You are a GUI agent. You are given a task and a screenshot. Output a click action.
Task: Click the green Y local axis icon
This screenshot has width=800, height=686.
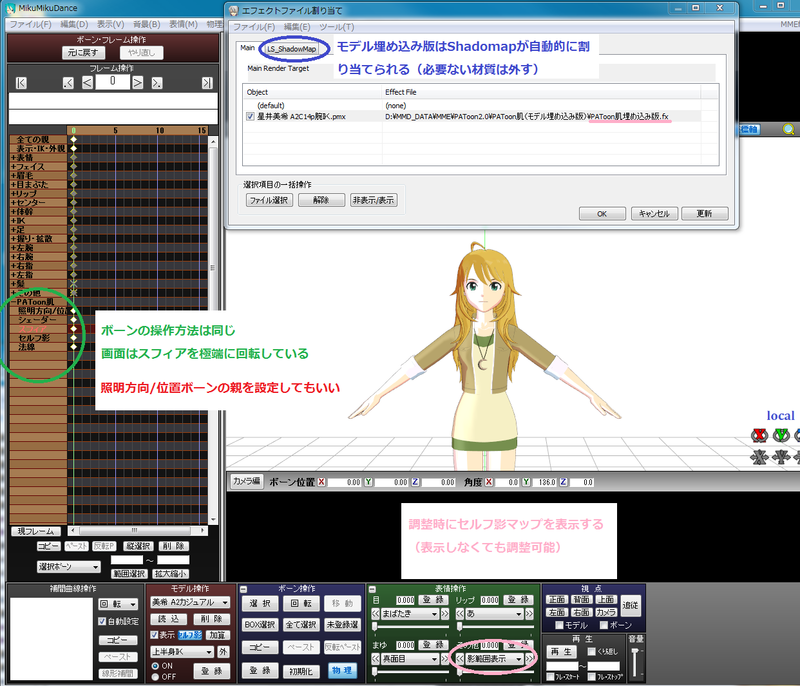point(781,435)
